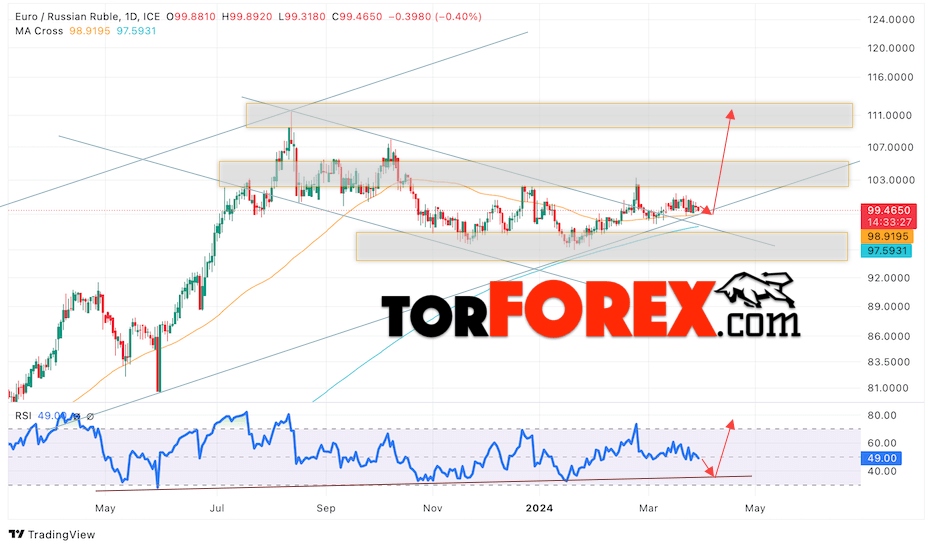This screenshot has width=933, height=549.
Task: Click the TradingView logo in the footer
Action: click(x=52, y=534)
